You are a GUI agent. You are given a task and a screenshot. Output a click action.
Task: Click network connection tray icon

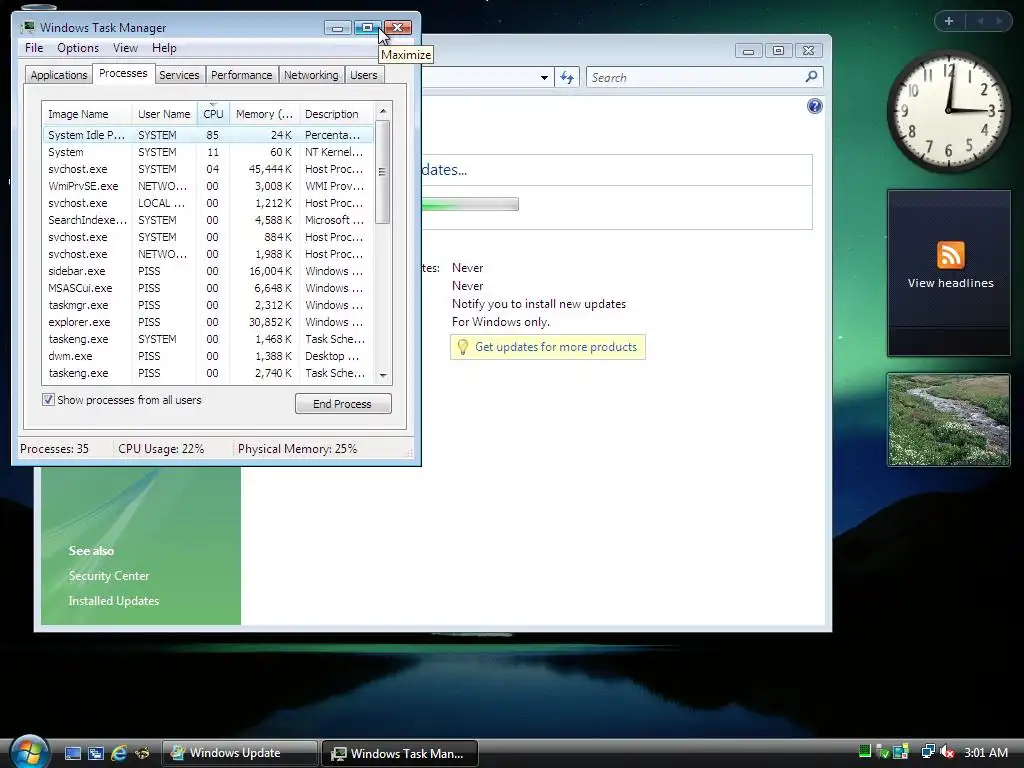pyautogui.click(x=928, y=752)
